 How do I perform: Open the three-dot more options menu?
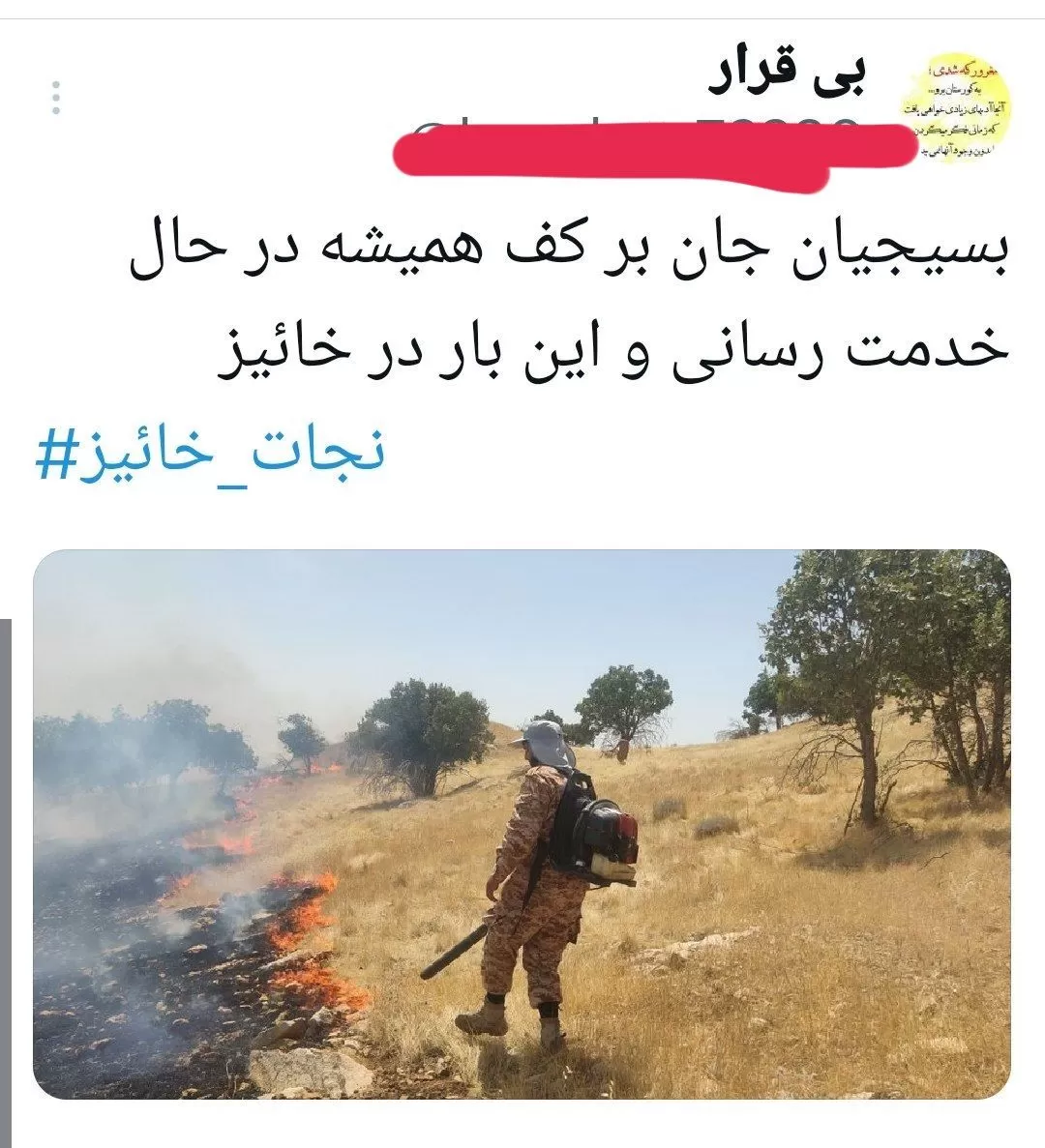click(56, 98)
